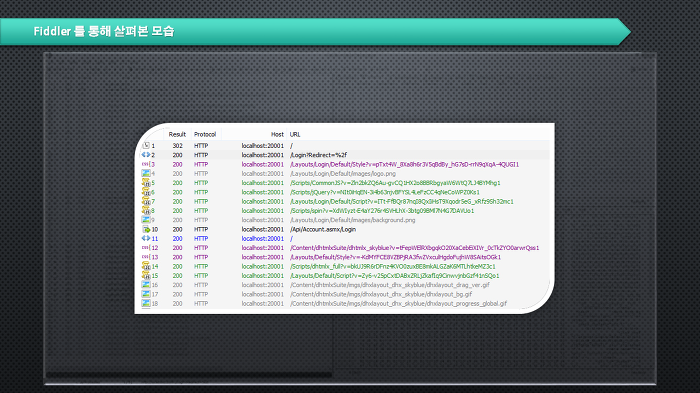700x393 pixels.
Task: Click the script icon for CommonJS session 5
Action: coord(146,183)
